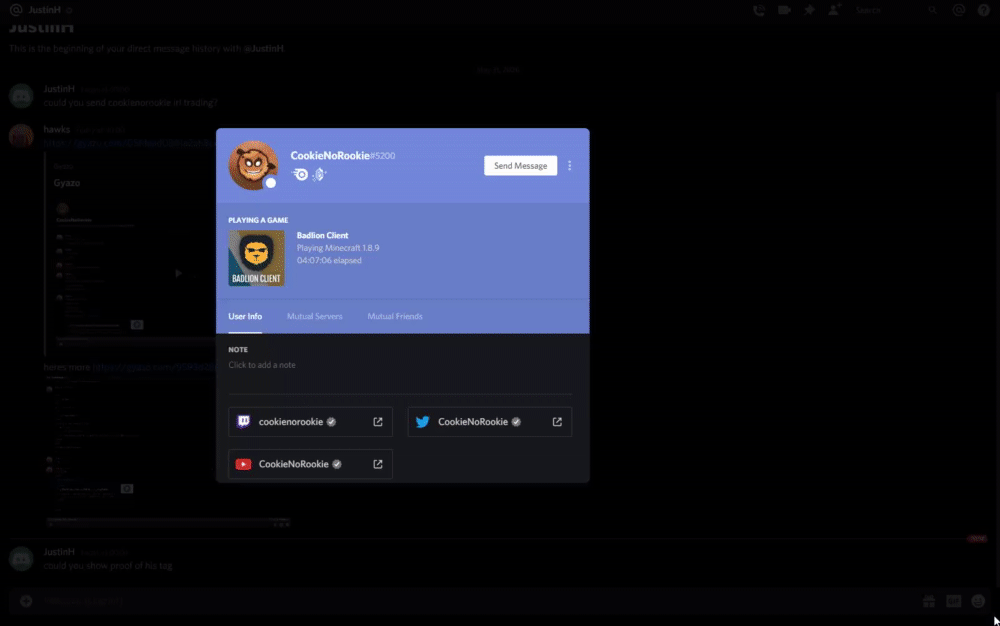1000x626 pixels.
Task: Click the 'could you show proof of his tag' message
Action: 108,565
